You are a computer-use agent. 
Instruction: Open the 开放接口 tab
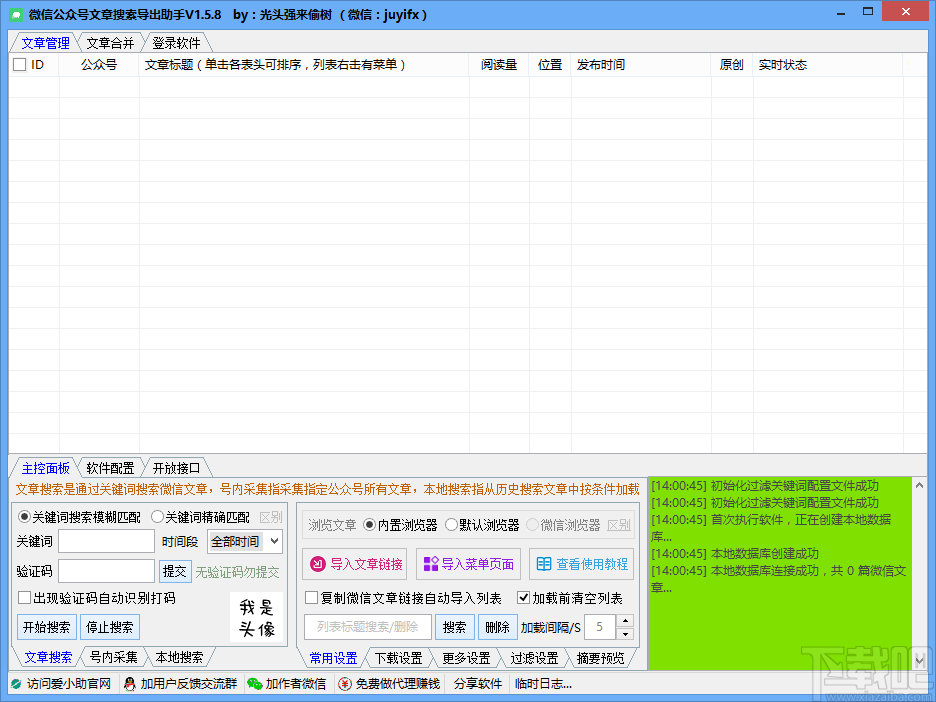pos(176,468)
